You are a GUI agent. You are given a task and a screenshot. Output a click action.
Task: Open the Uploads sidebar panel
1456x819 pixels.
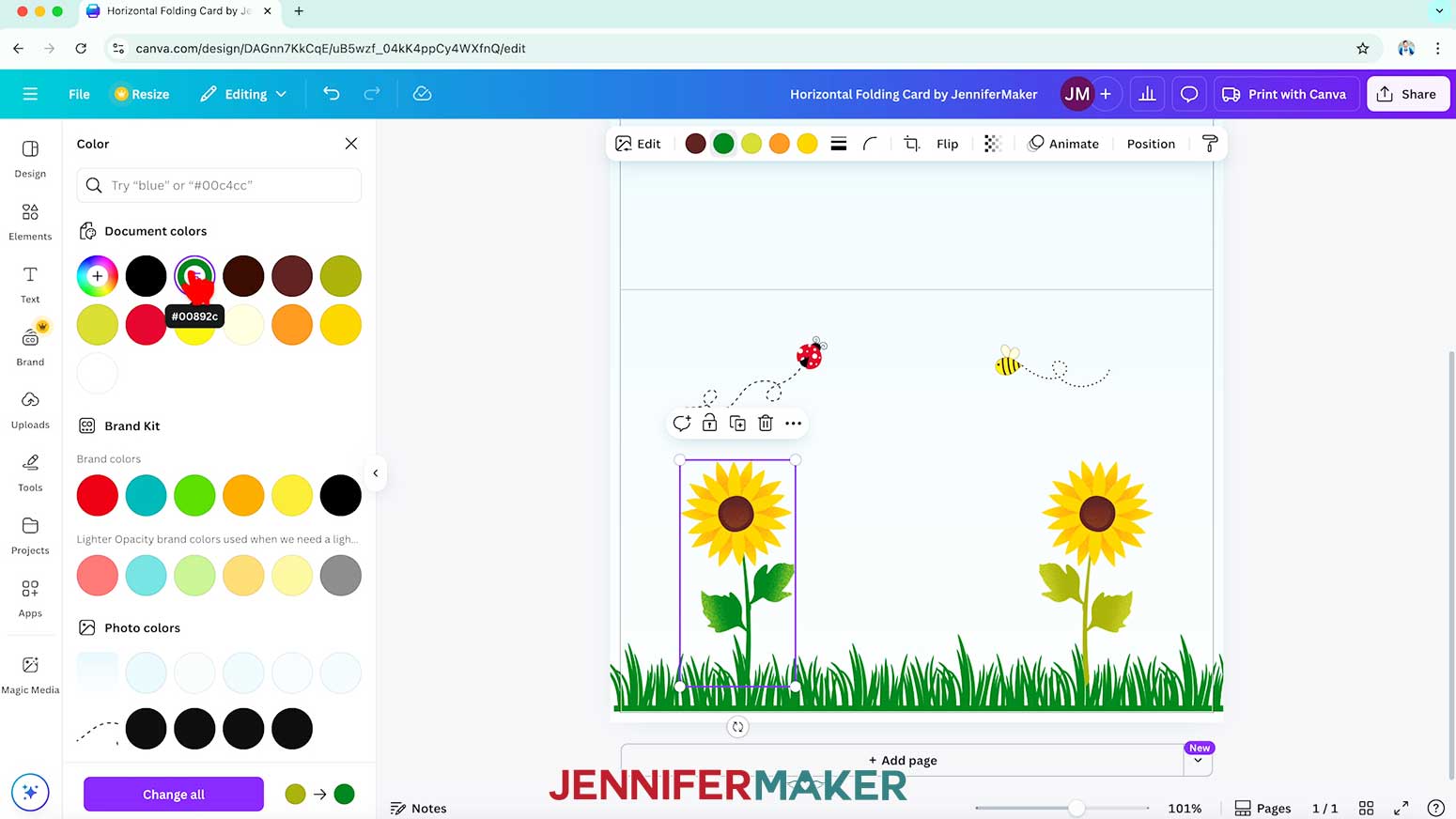(x=30, y=410)
